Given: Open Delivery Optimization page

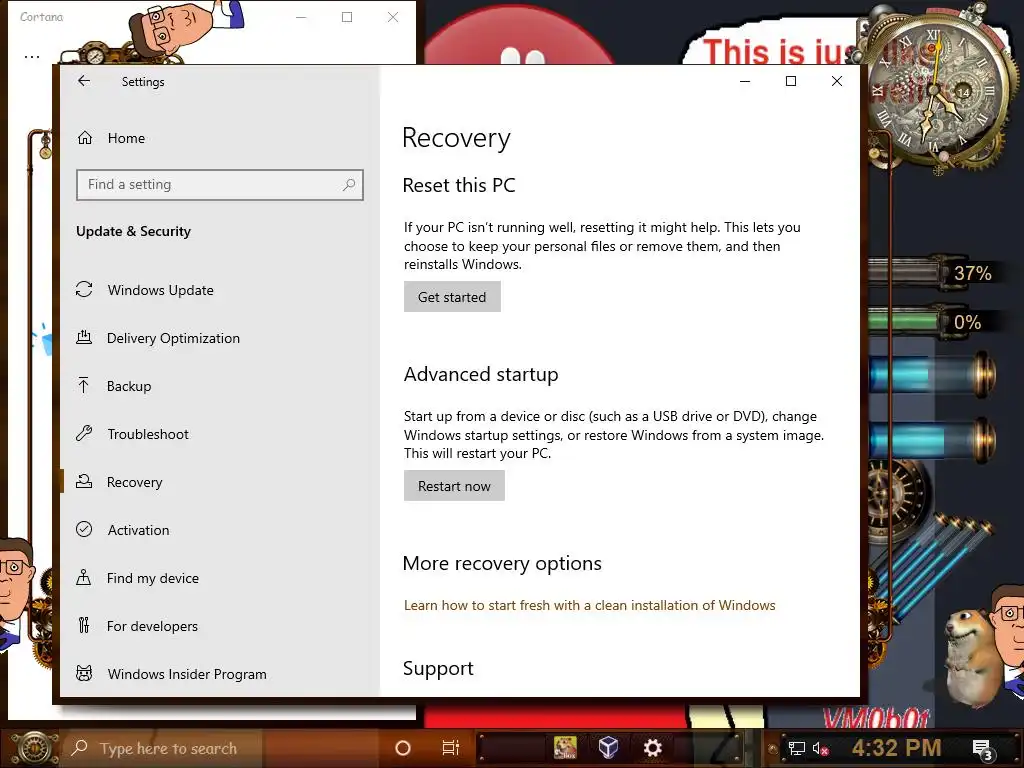Looking at the screenshot, I should click(x=173, y=338).
